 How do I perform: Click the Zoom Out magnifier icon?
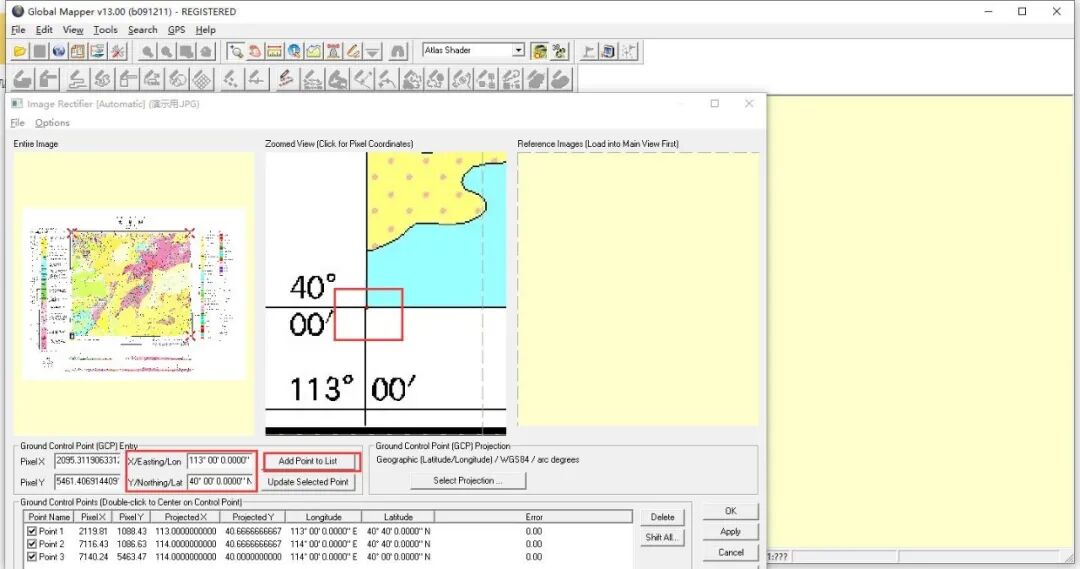coord(167,52)
